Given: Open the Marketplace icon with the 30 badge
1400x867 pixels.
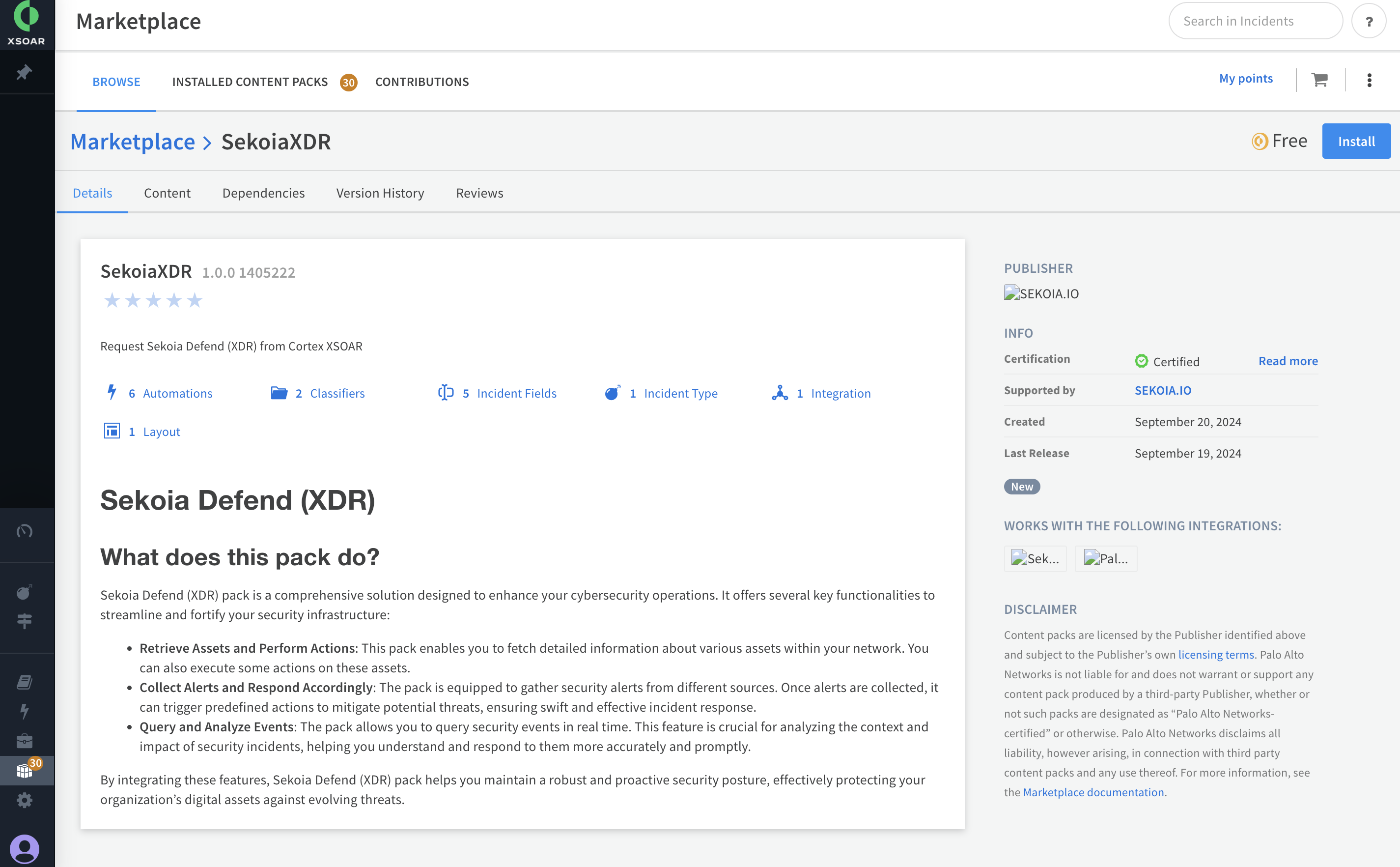Looking at the screenshot, I should coord(25,770).
